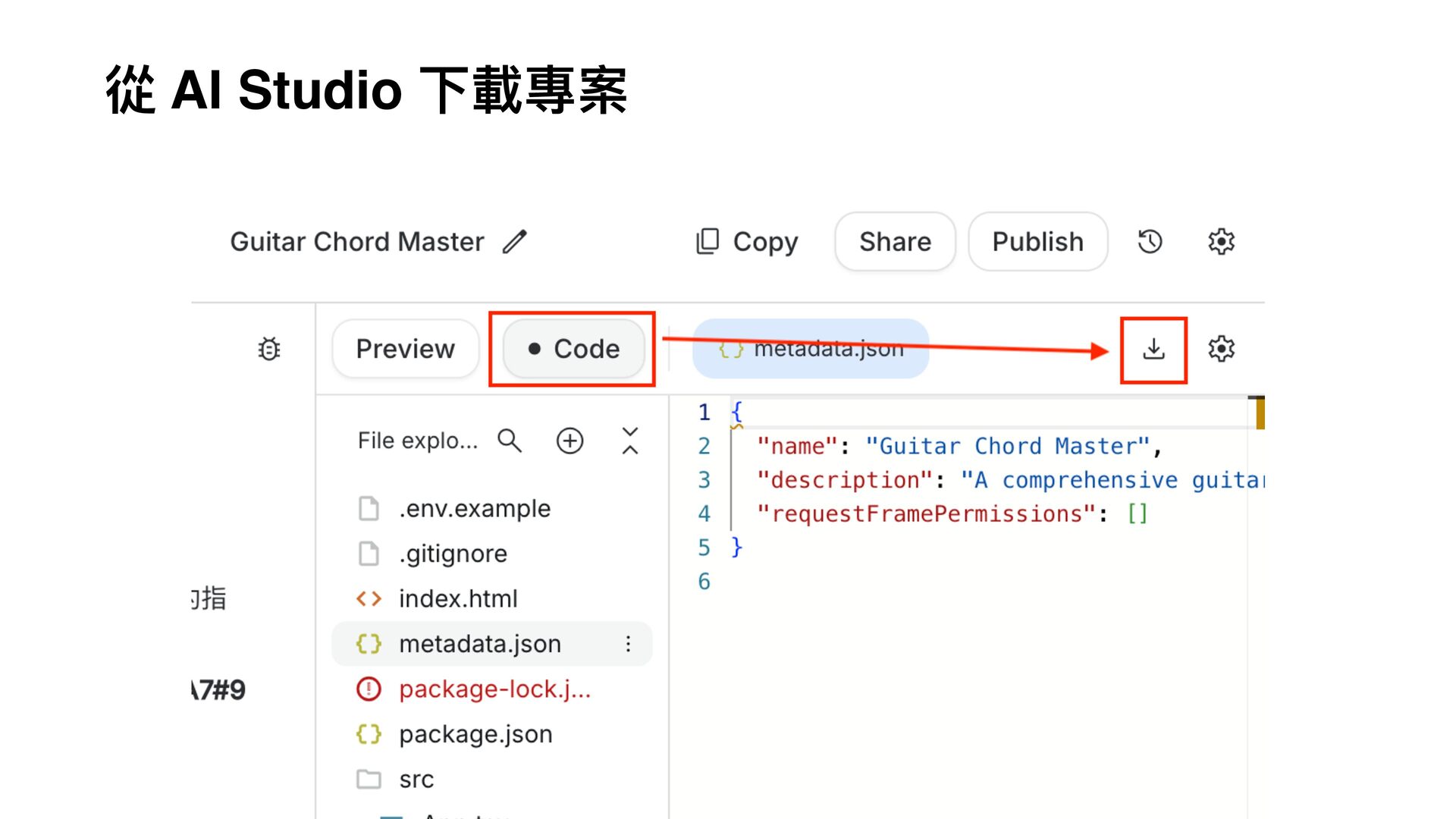Collapse file explorer with chevrons icon

point(629,441)
